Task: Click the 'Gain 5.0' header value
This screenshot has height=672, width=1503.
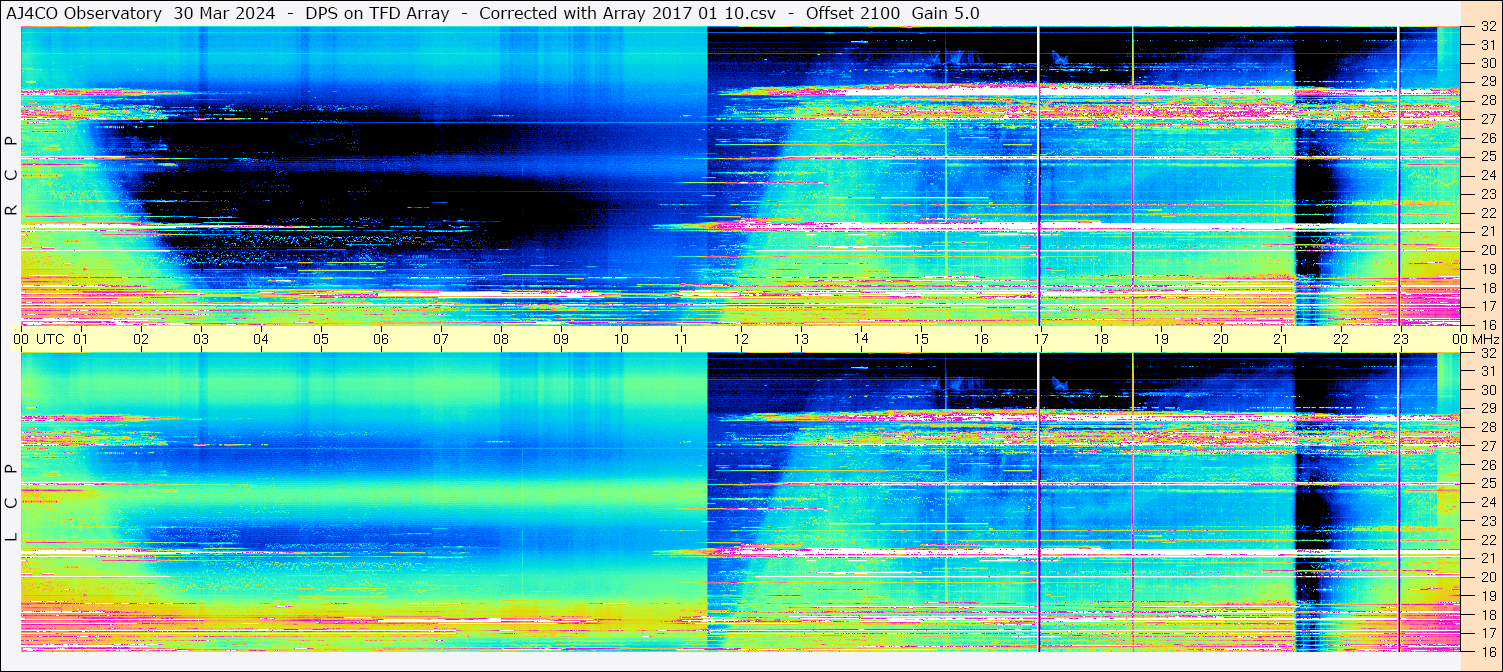Action: [946, 14]
